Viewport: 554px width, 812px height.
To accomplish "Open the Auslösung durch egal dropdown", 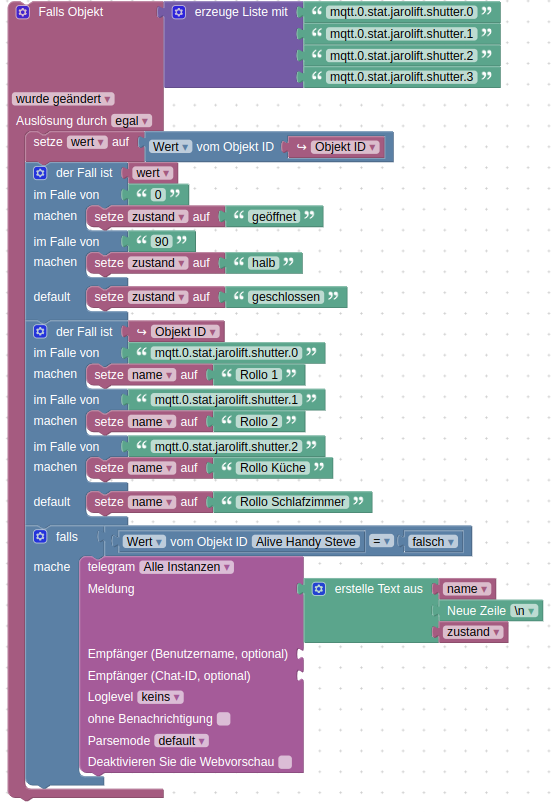I will point(132,121).
